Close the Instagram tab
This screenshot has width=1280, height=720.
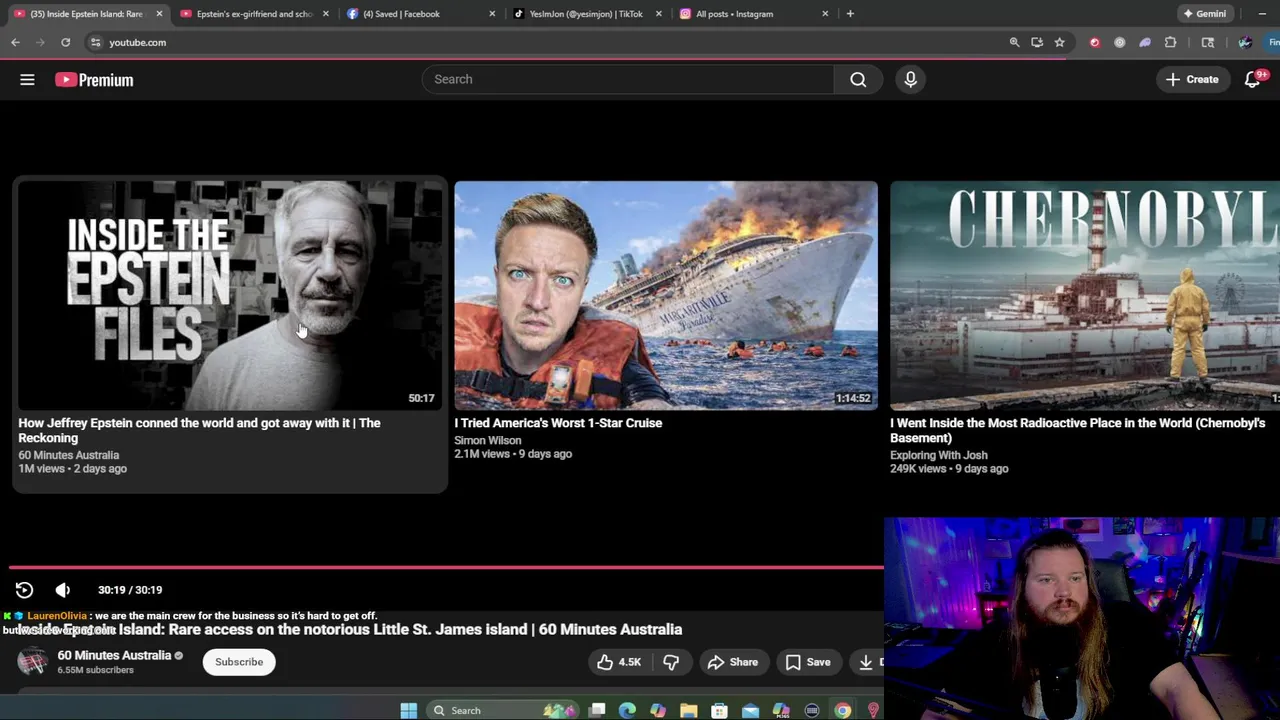825,14
